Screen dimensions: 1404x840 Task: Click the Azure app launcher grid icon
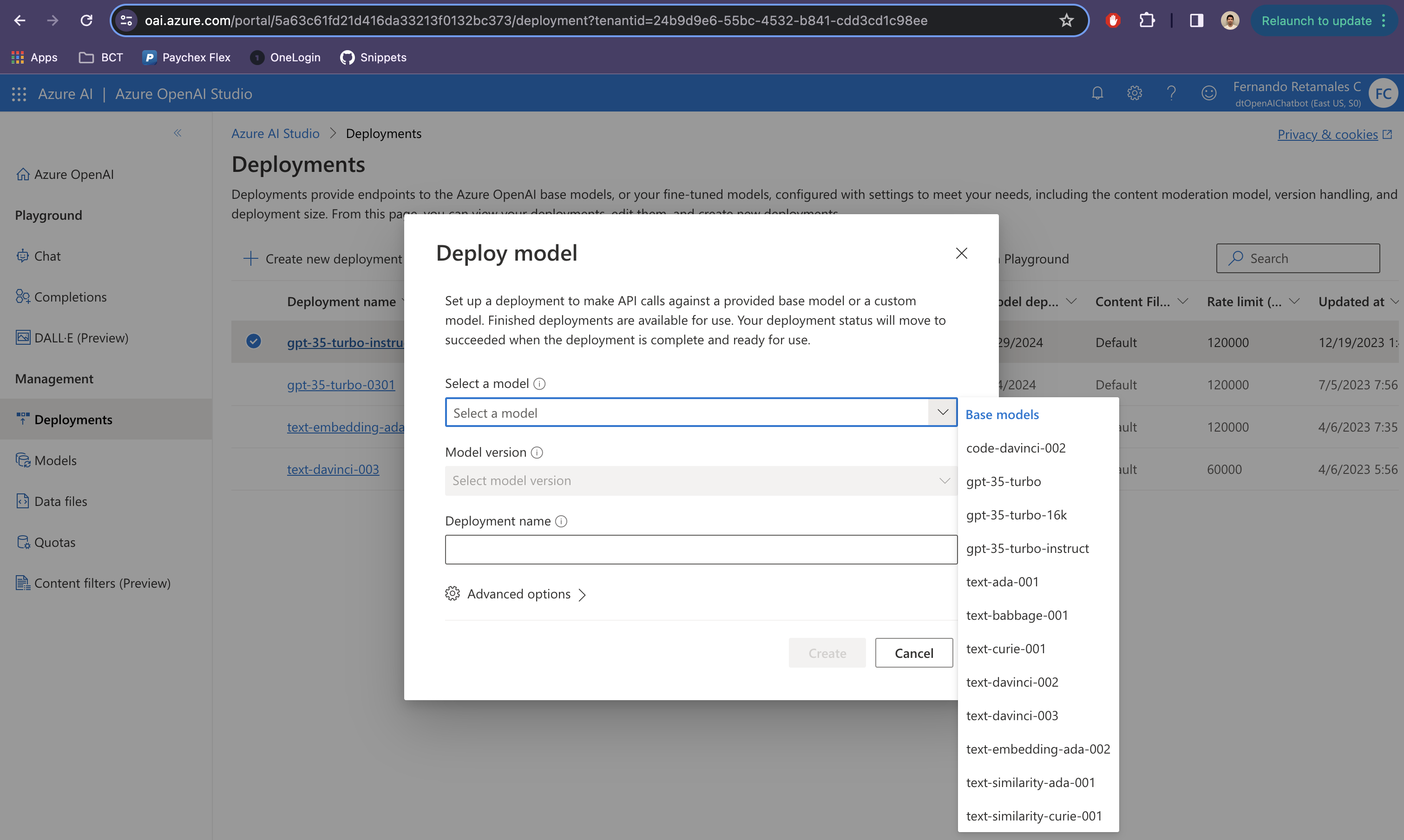[x=19, y=94]
